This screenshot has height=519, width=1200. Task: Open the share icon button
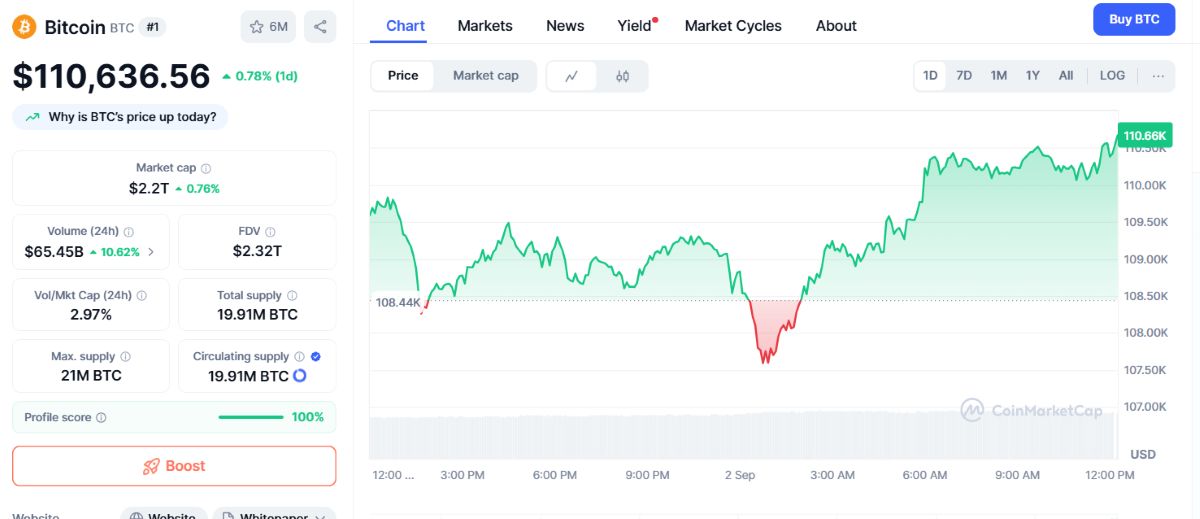click(x=320, y=27)
